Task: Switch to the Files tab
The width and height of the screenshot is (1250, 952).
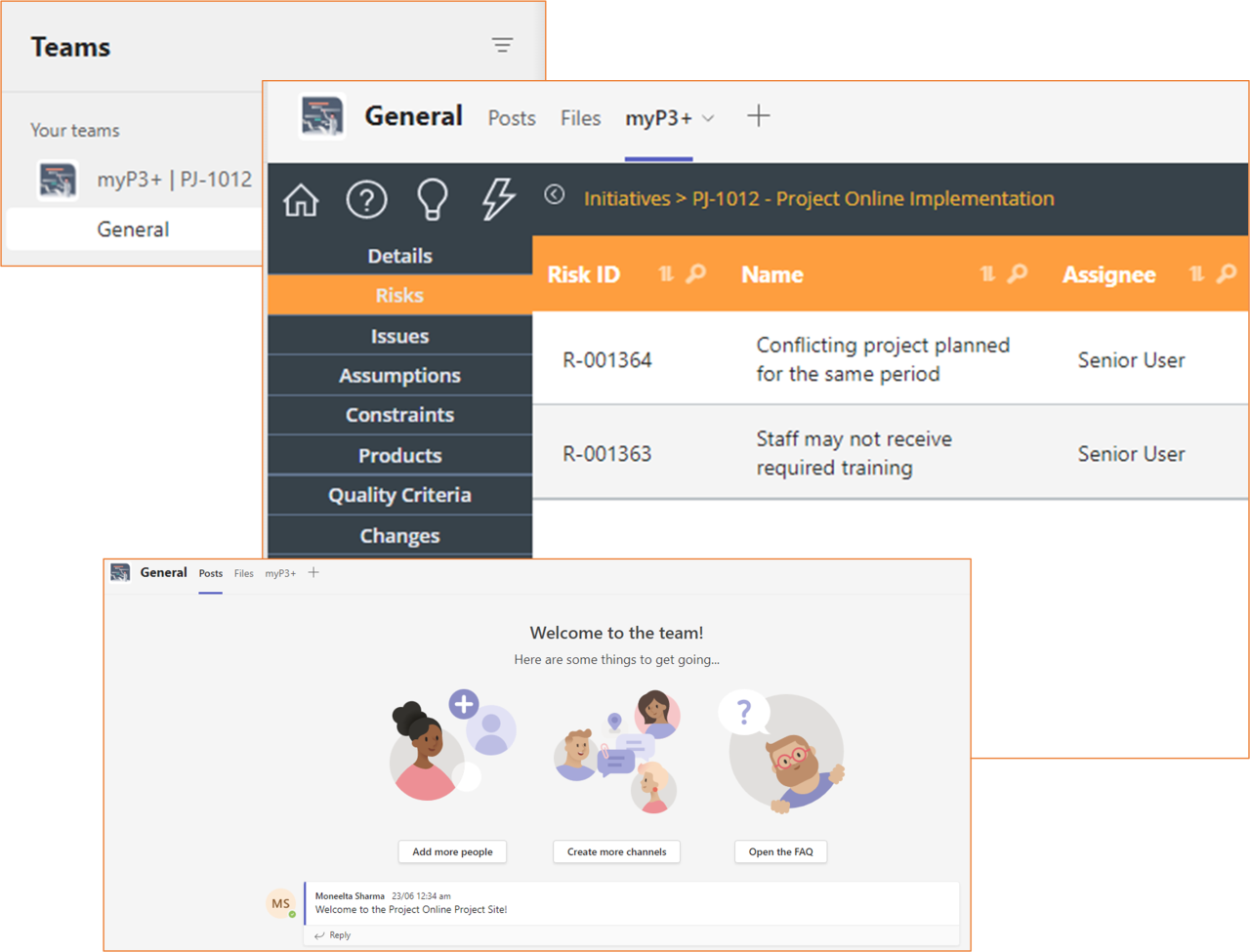Action: (580, 117)
